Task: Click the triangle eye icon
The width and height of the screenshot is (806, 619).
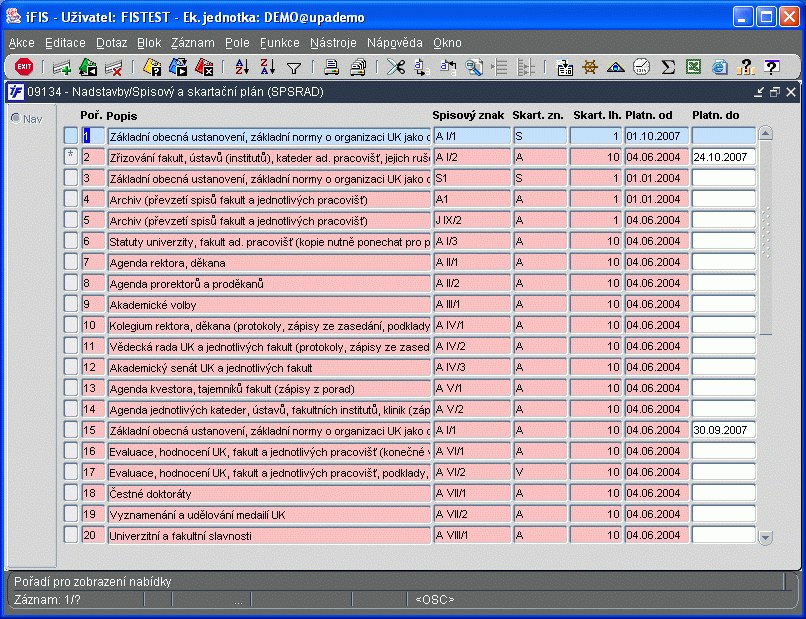Action: (x=616, y=67)
